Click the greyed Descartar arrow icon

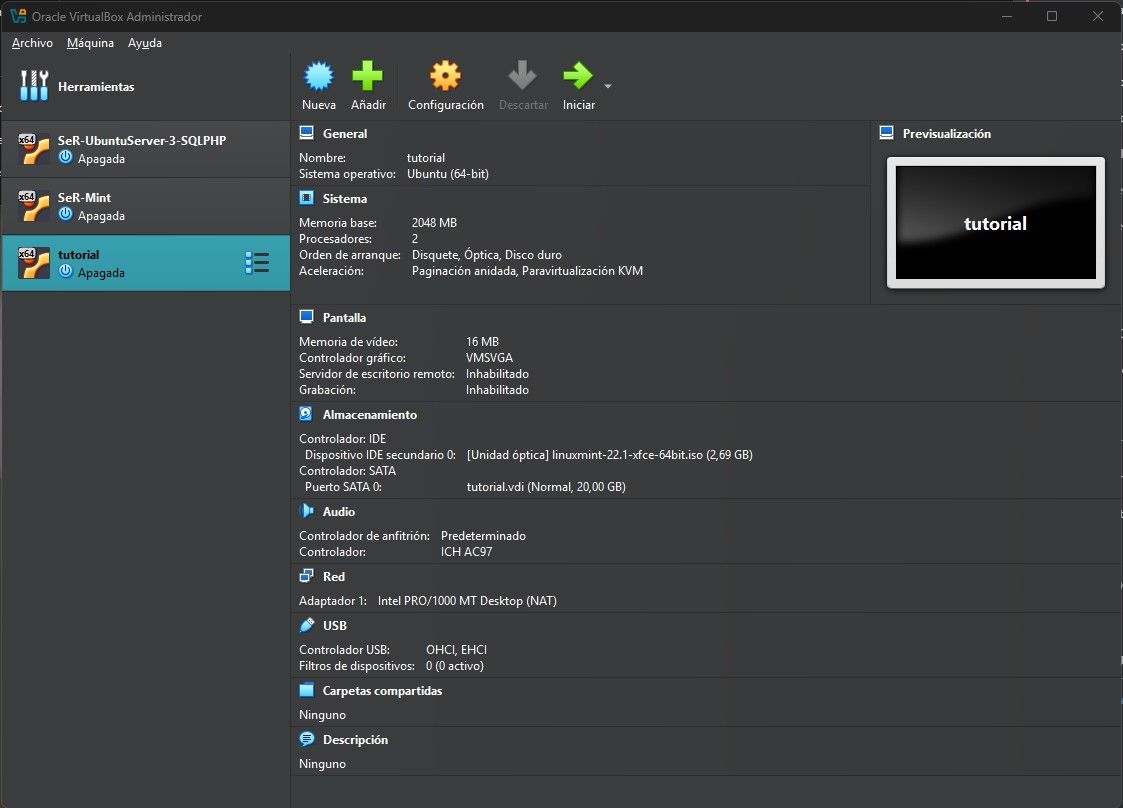coord(522,75)
